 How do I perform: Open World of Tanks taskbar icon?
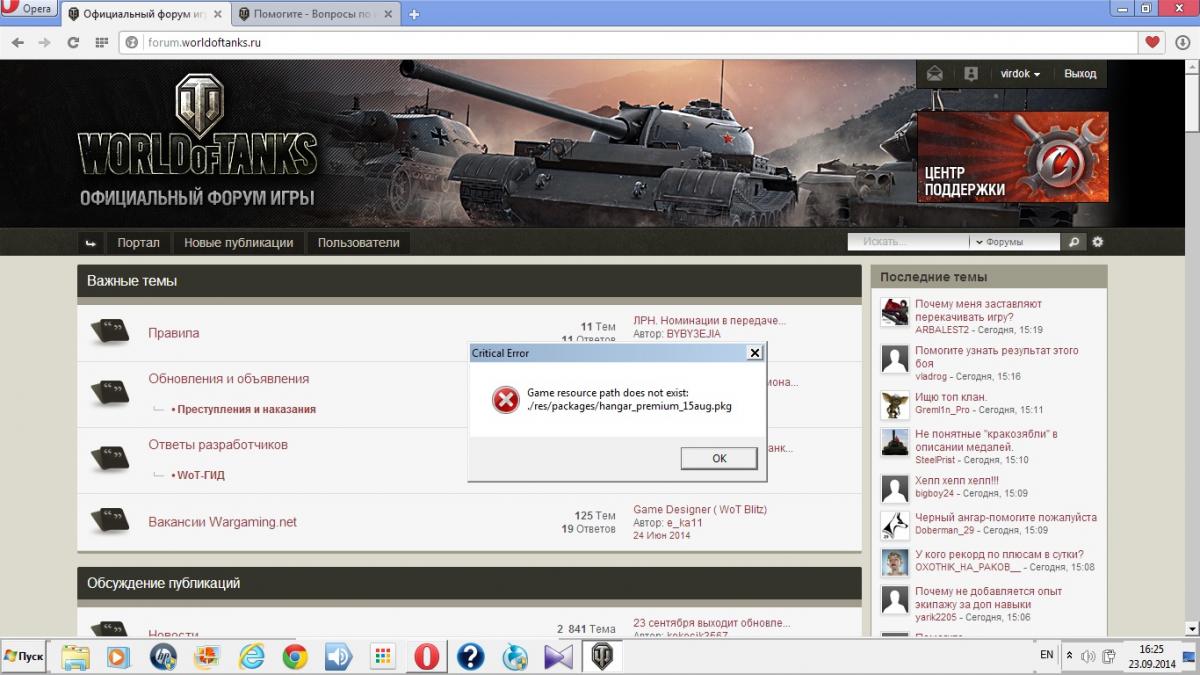602,656
